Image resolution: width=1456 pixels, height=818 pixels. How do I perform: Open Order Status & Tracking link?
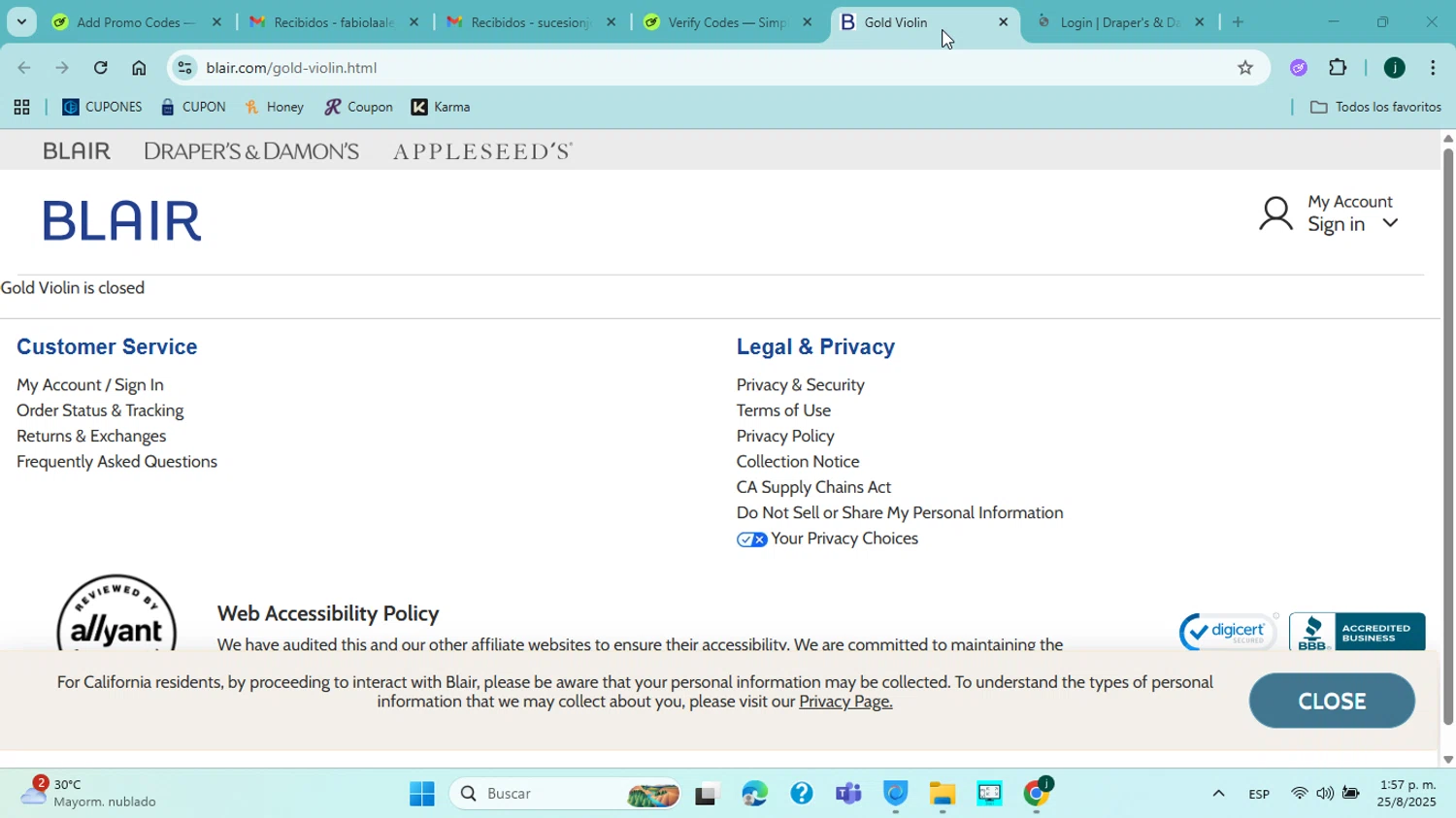click(100, 410)
